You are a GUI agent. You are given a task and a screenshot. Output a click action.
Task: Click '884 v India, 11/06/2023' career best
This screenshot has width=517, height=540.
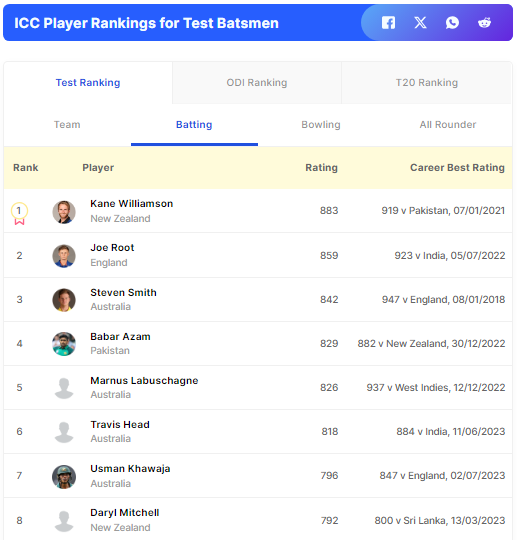click(451, 432)
